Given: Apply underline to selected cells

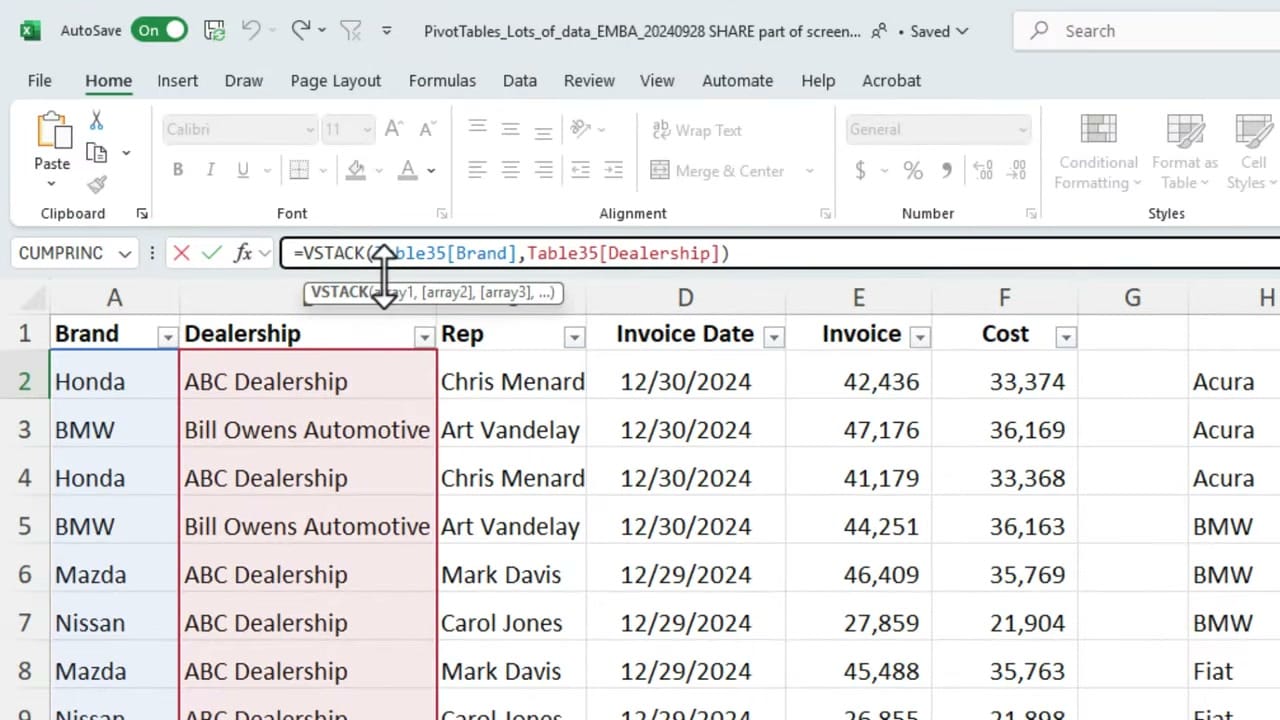Looking at the screenshot, I should click(242, 169).
